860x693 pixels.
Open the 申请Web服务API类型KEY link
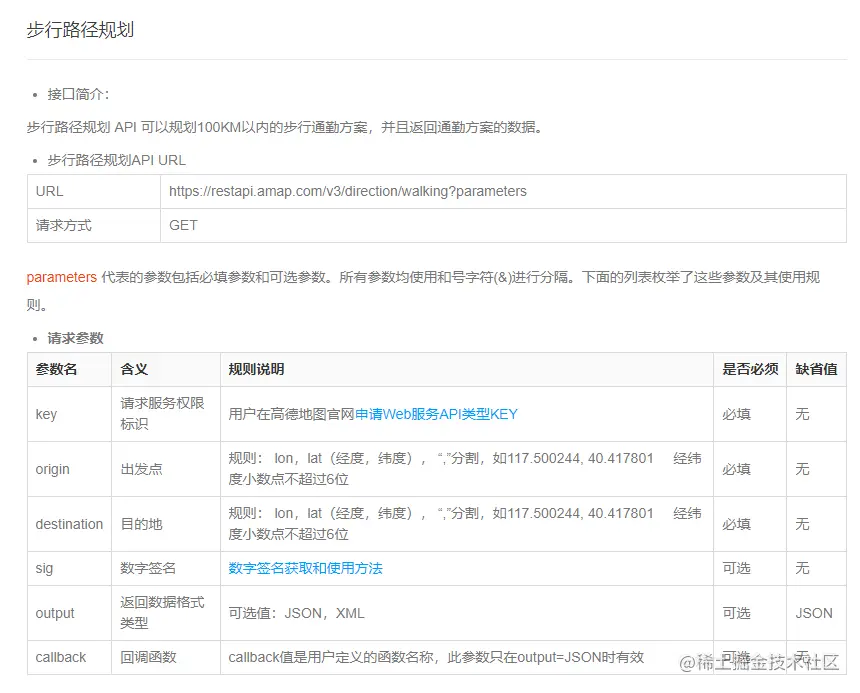(436, 414)
